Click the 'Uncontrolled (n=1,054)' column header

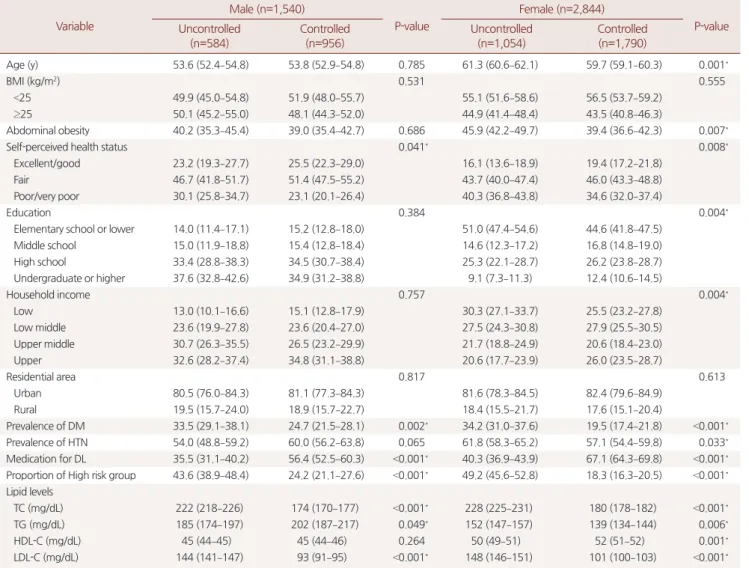[x=501, y=36]
